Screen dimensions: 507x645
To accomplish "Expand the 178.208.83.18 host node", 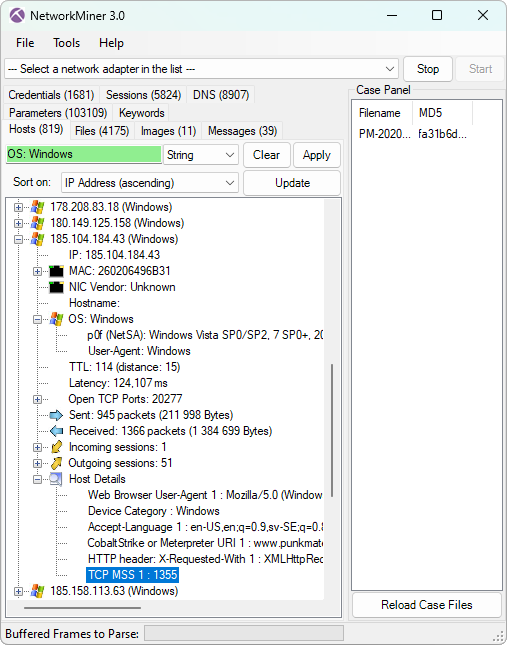I will 18,207.
